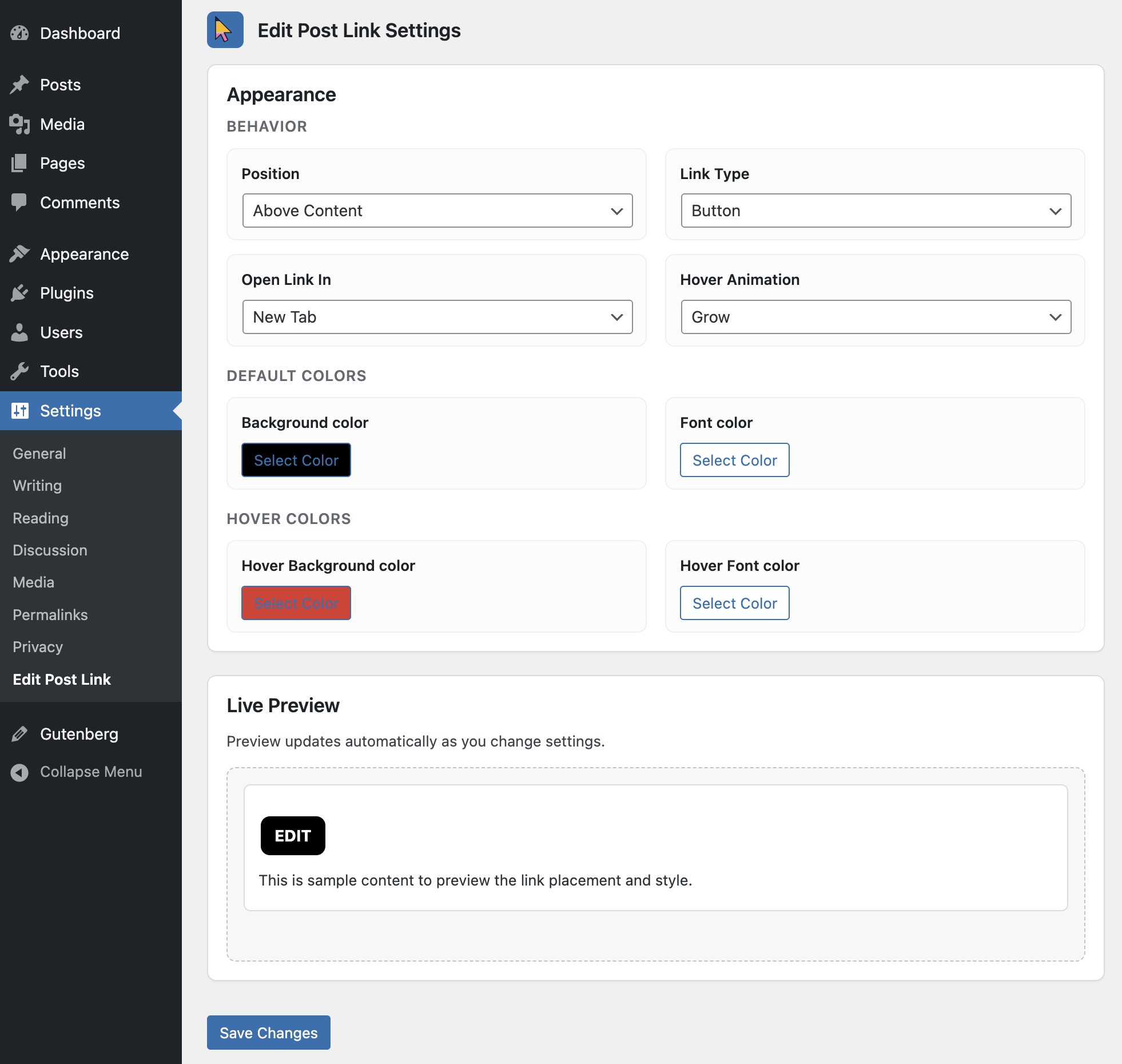Open General settings submenu
1122x1064 pixels.
click(x=39, y=454)
